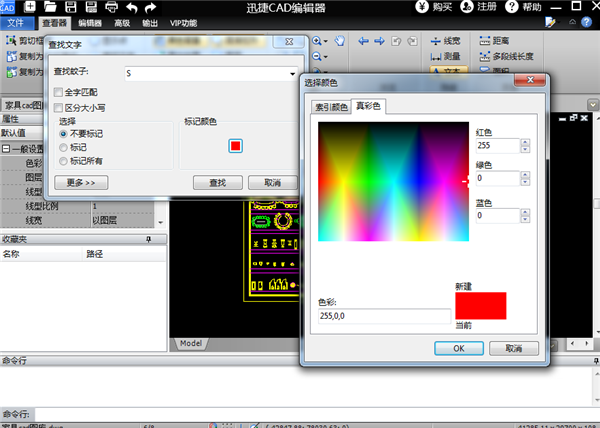The width and height of the screenshot is (600, 428).
Task: Click the 命令行 command input field
Action: 317,414
